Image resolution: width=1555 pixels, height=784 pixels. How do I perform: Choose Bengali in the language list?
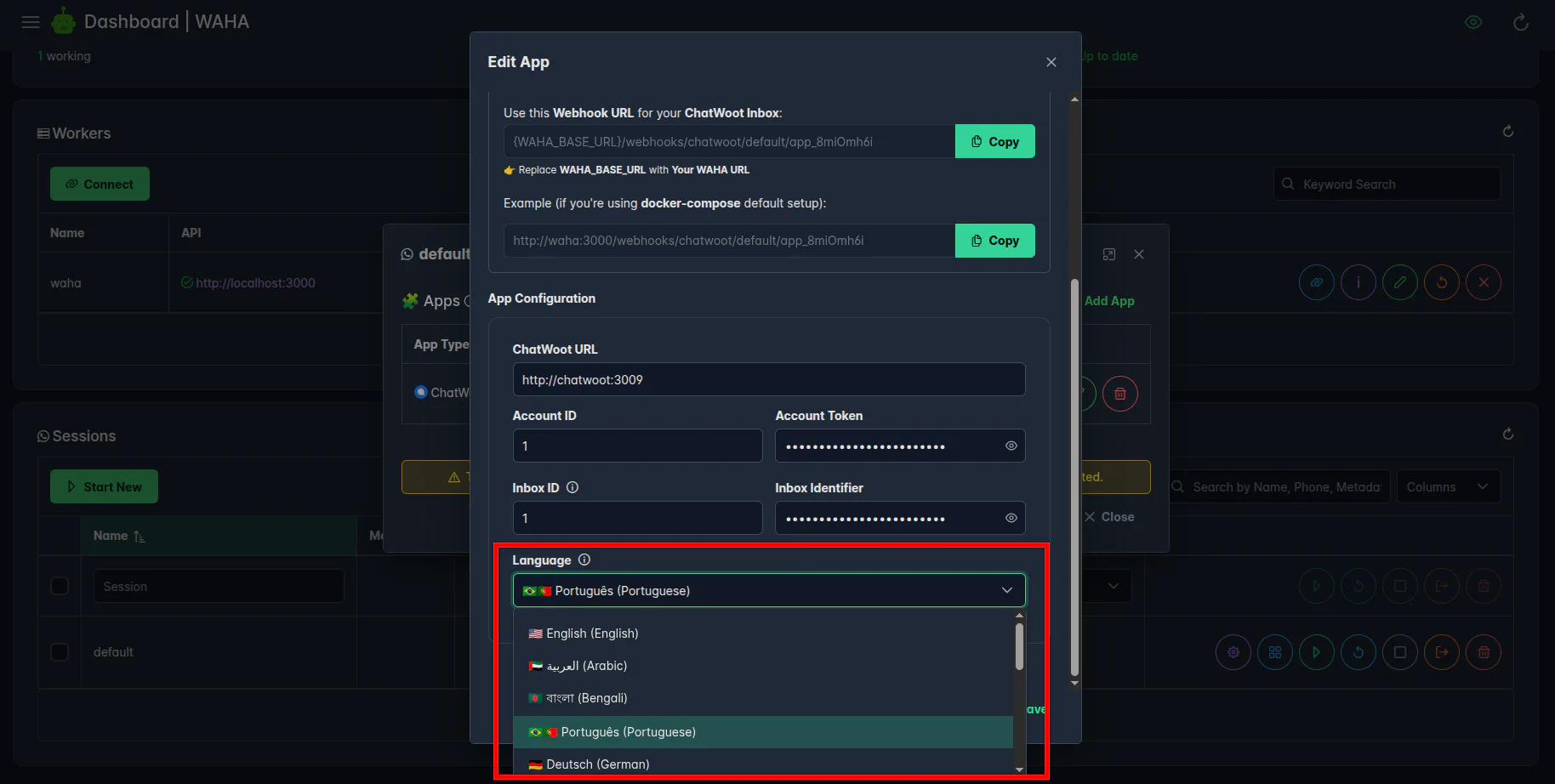coord(763,698)
